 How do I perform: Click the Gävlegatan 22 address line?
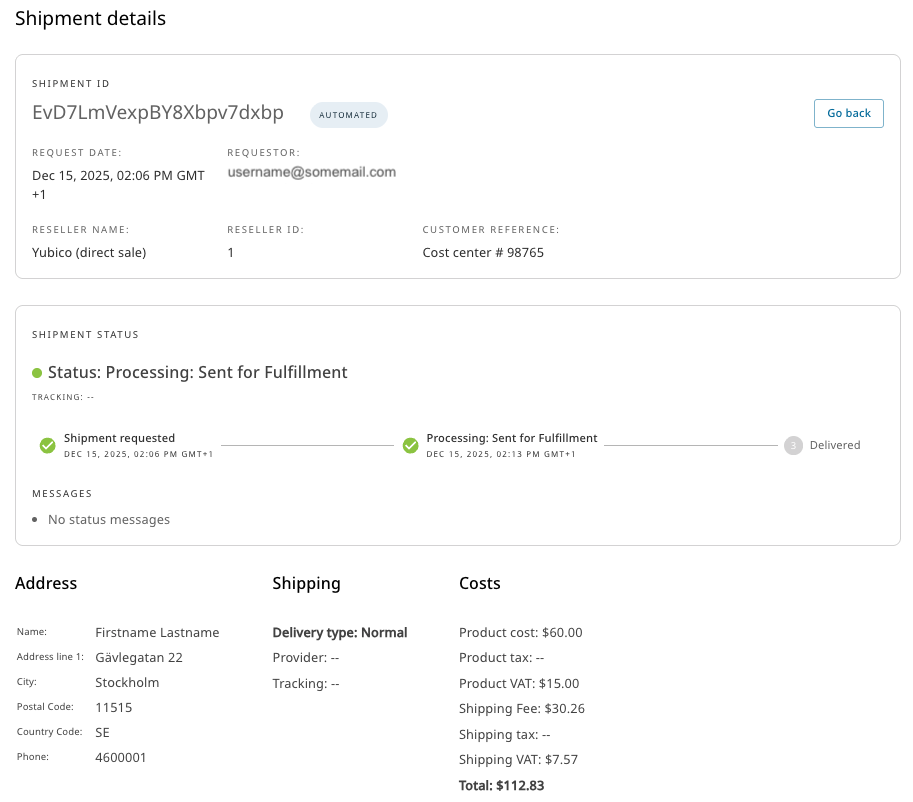(x=139, y=658)
